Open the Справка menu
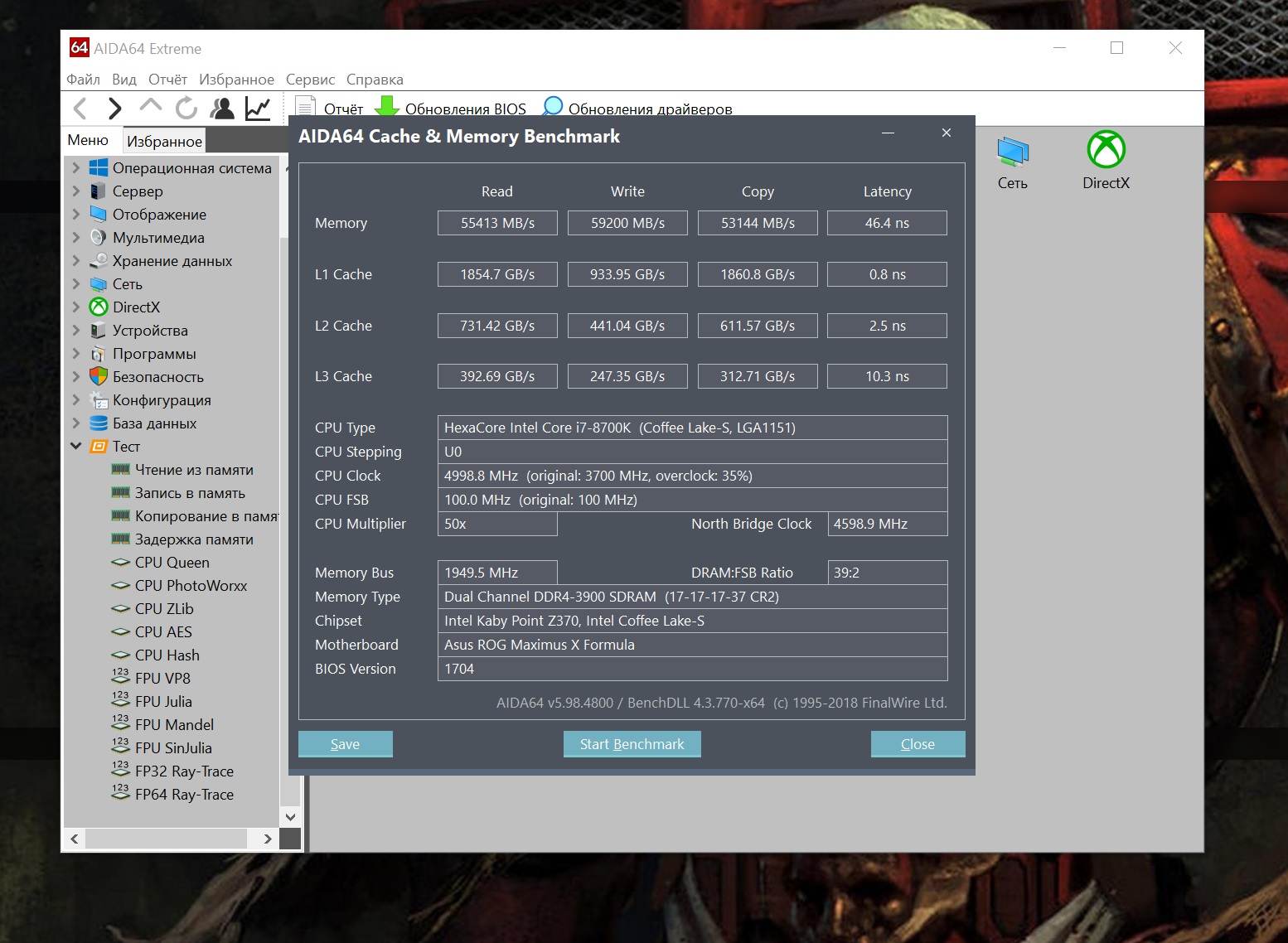This screenshot has width=1288, height=943. click(375, 80)
